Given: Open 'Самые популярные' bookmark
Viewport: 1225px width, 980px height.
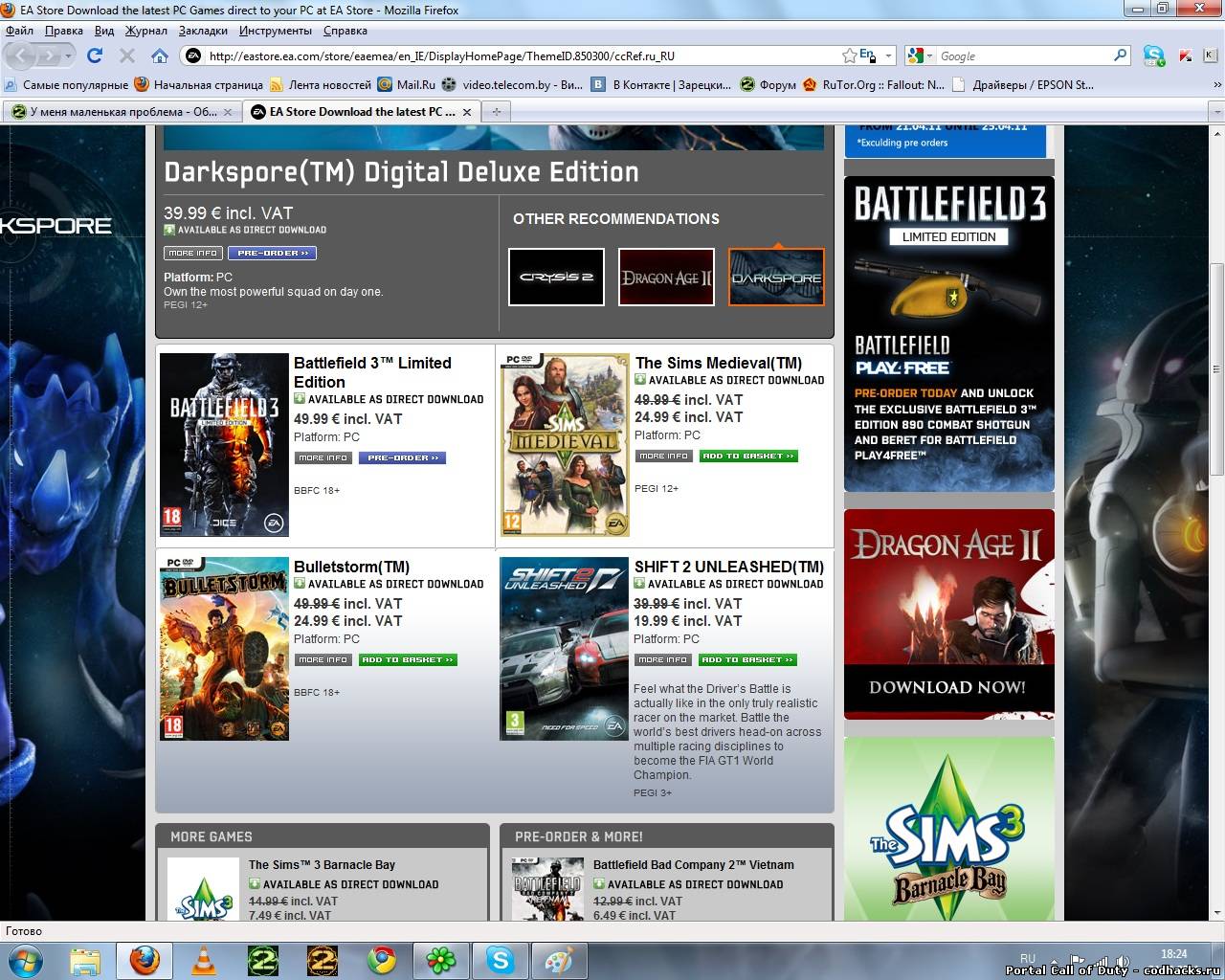Looking at the screenshot, I should coord(66,84).
